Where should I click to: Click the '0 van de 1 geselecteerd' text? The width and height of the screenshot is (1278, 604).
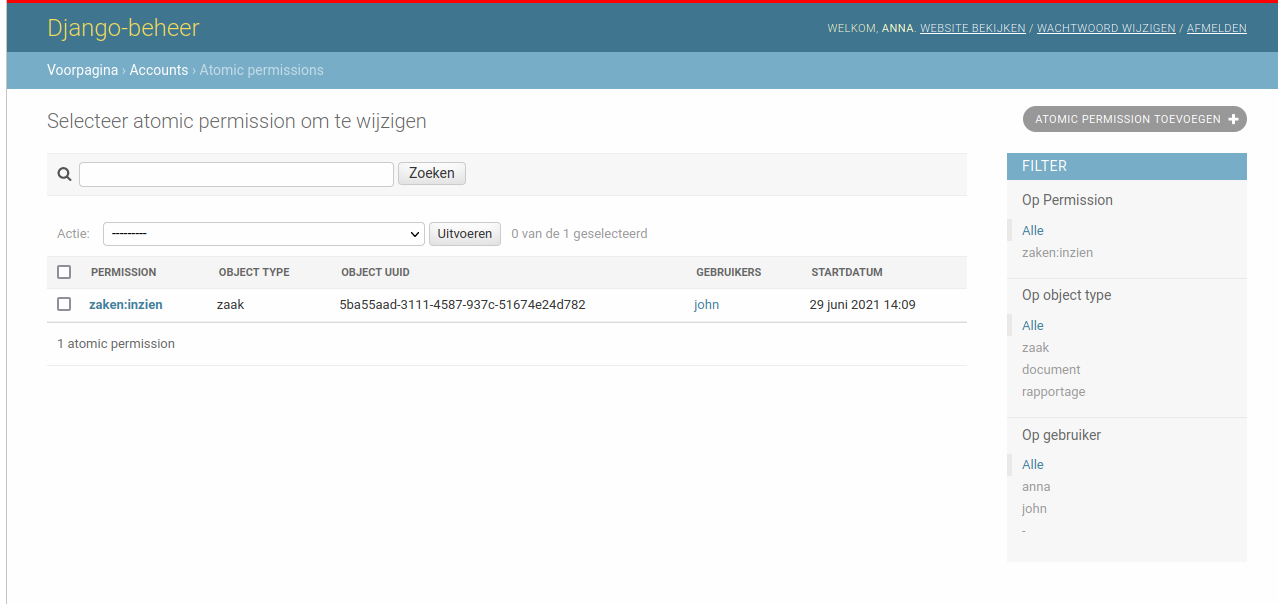pos(579,234)
